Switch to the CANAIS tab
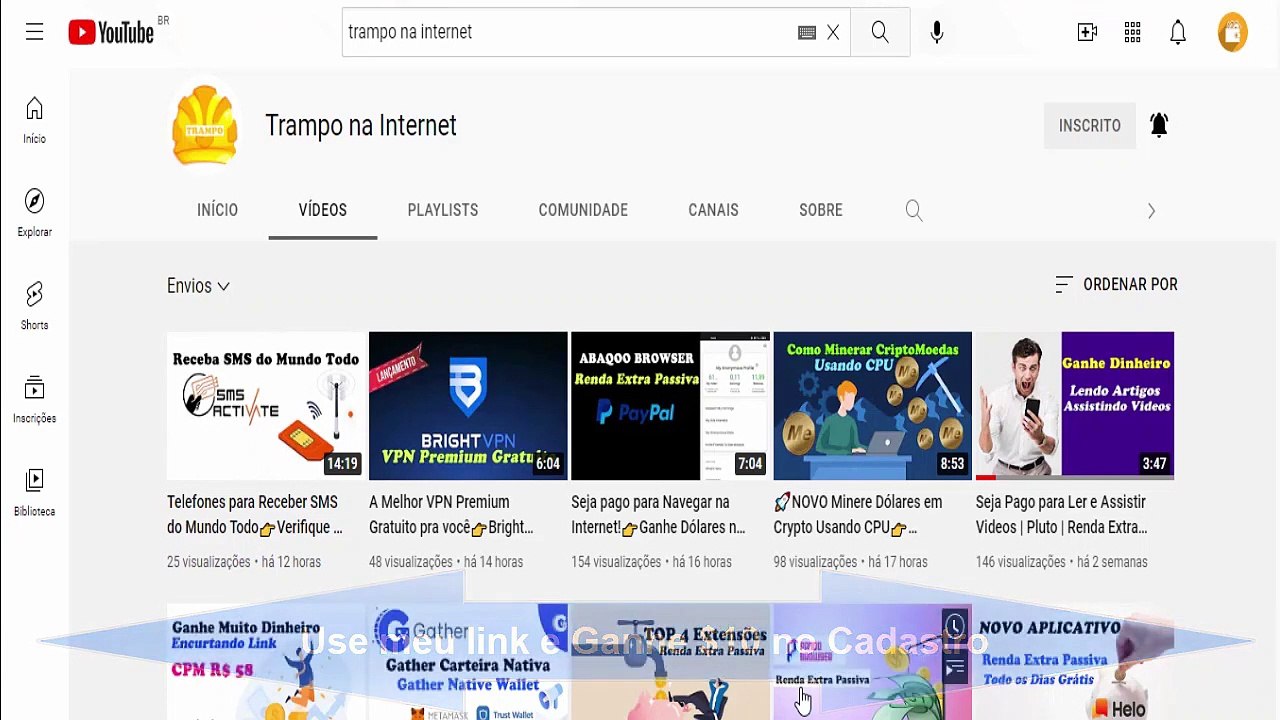1280x720 pixels. [x=713, y=210]
